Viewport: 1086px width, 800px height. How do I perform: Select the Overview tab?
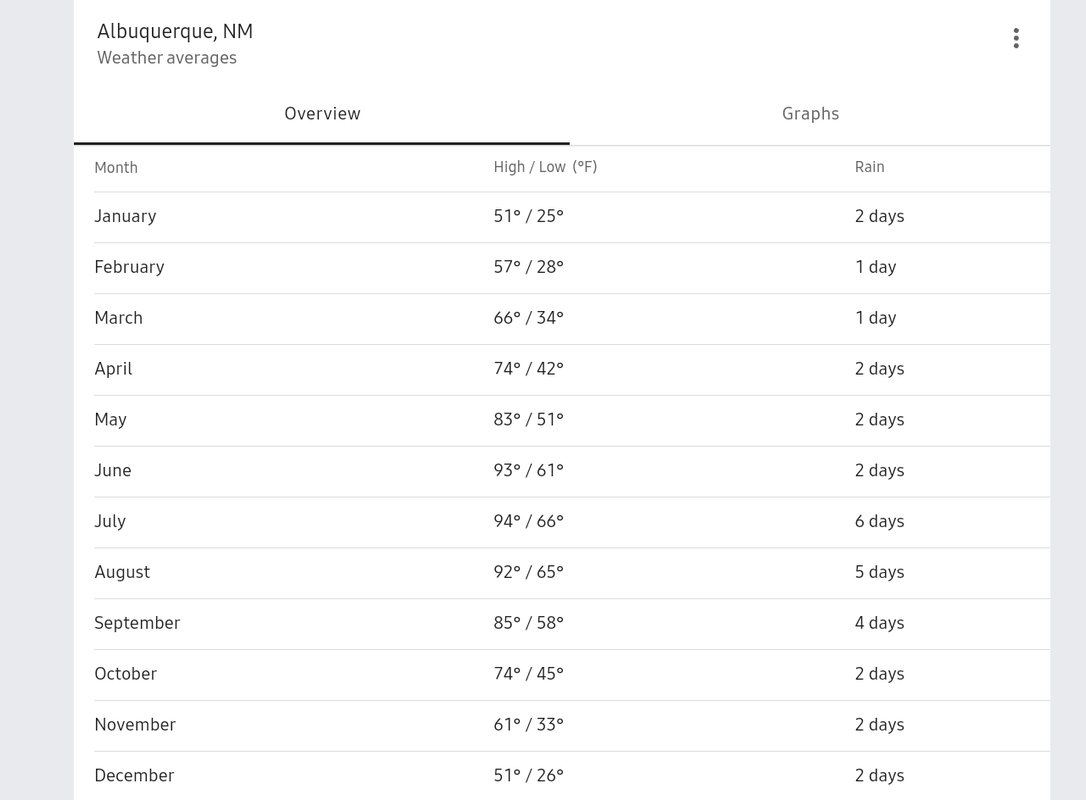click(x=322, y=114)
